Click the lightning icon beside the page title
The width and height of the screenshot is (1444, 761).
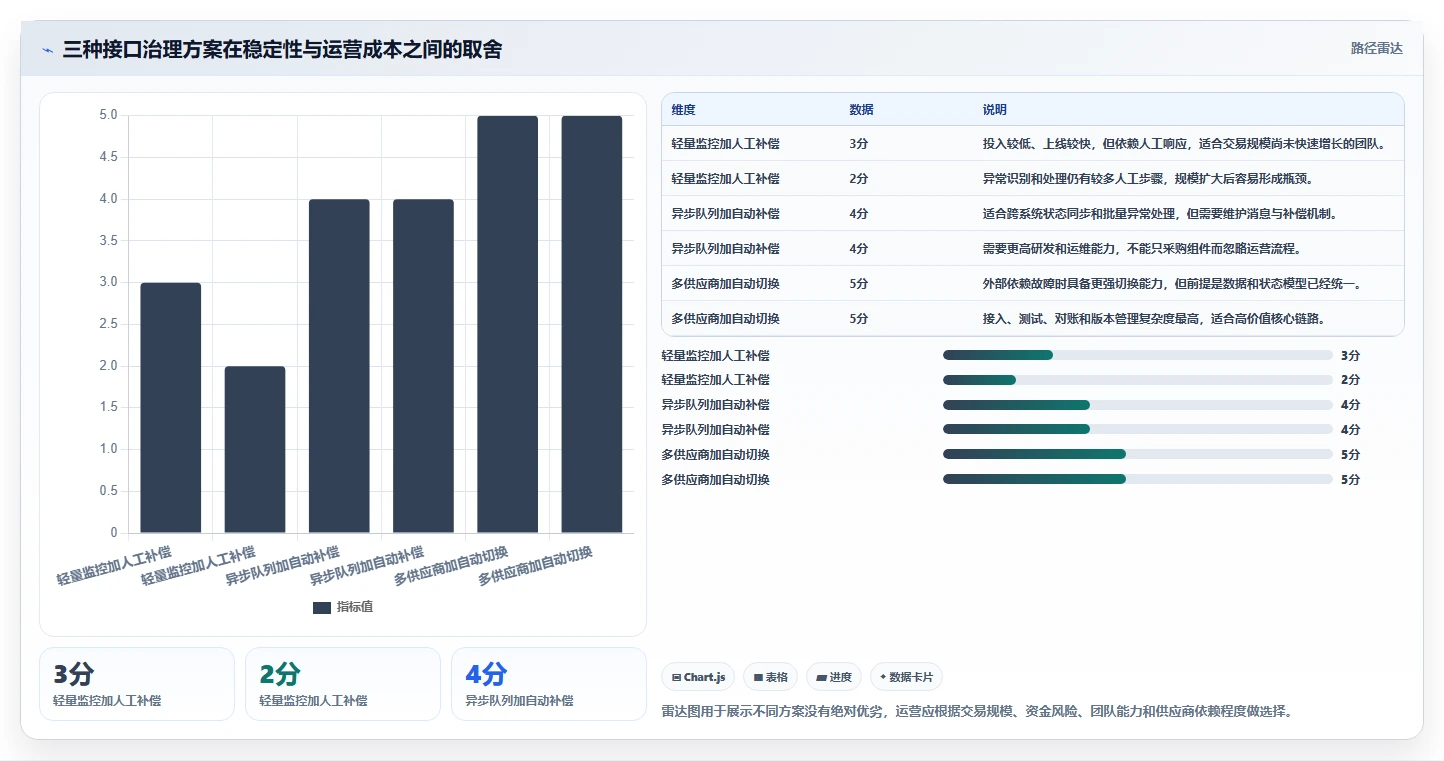[47, 50]
